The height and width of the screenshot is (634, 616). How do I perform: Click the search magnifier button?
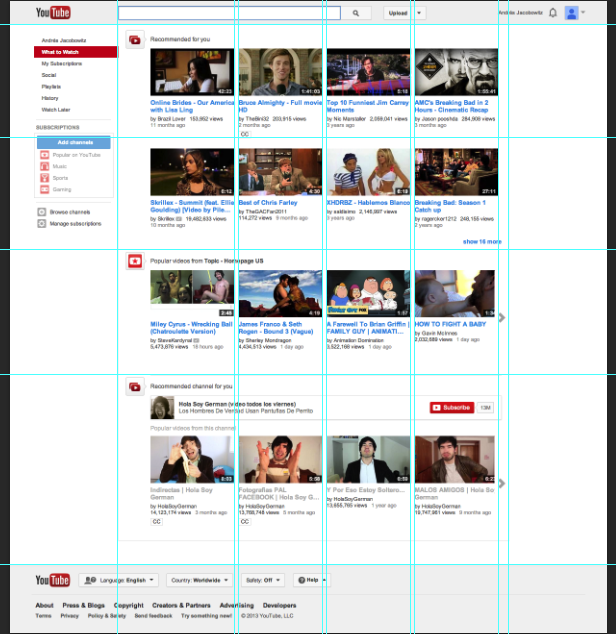356,13
